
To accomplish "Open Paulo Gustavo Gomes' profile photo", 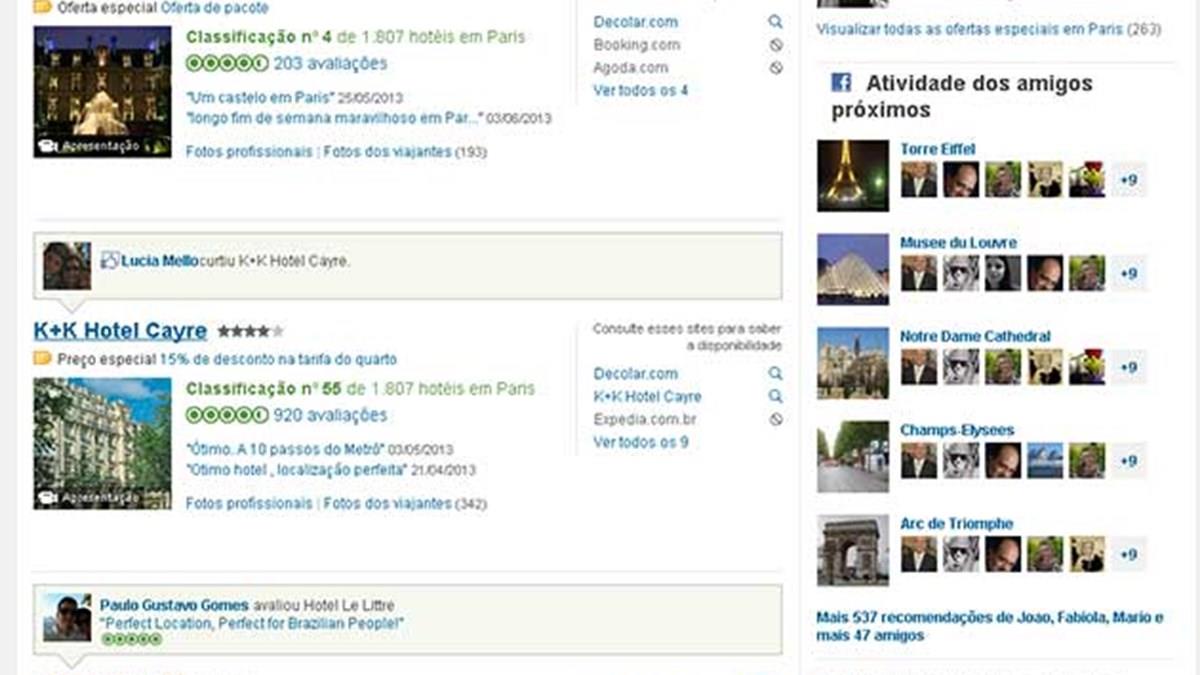I will point(67,617).
